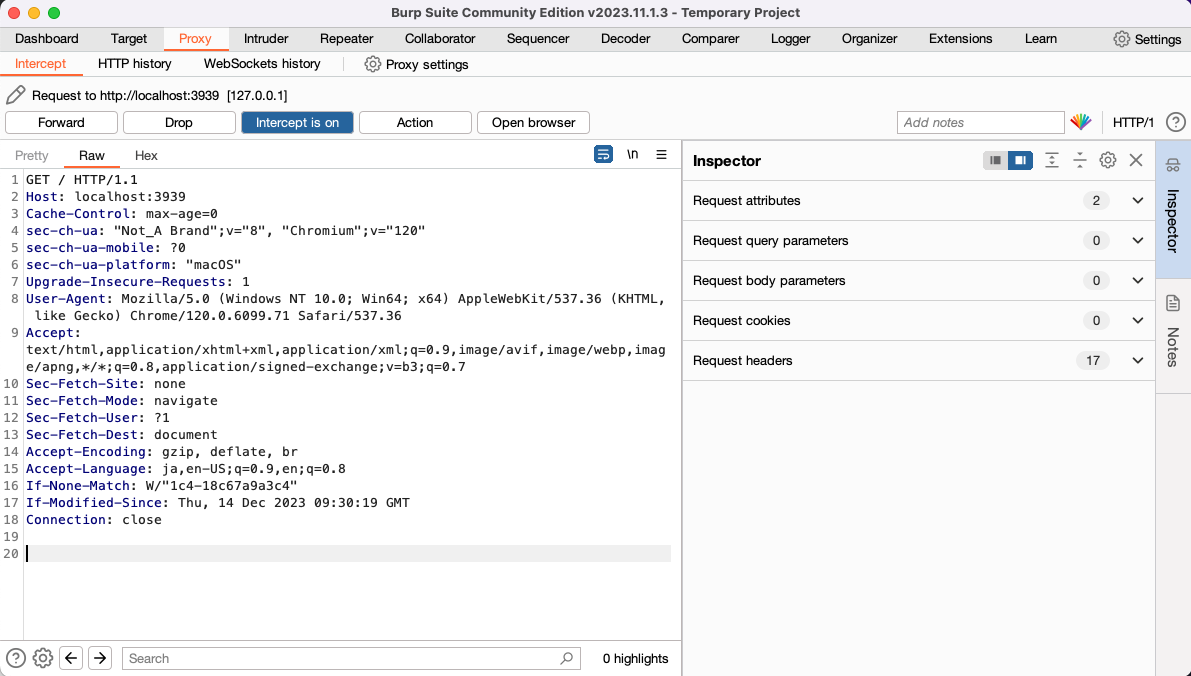The height and width of the screenshot is (676, 1191).
Task: Click the help icon next to HTTP/1
Action: pos(1175,122)
